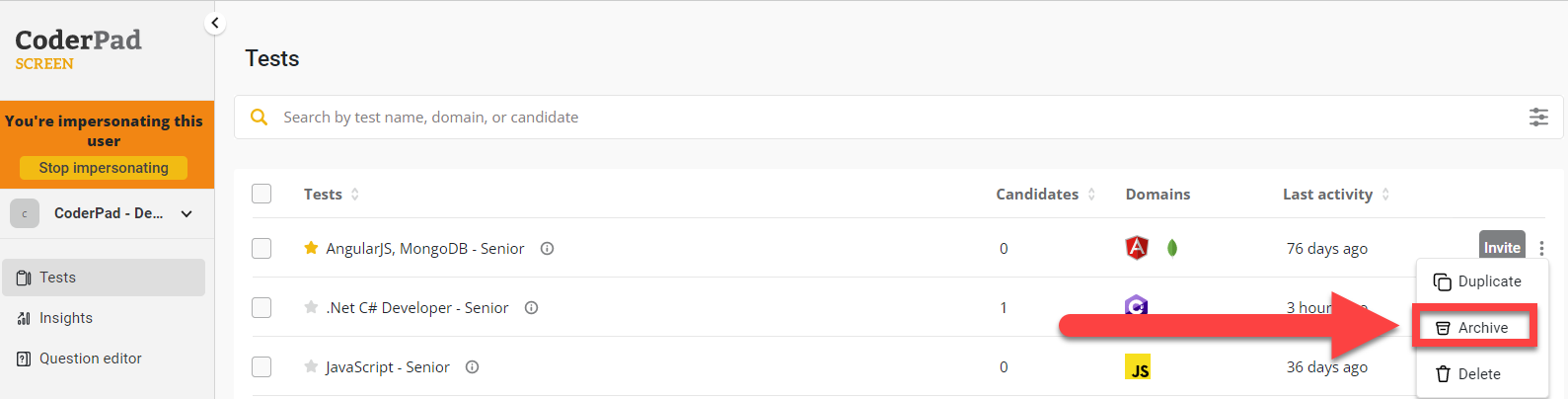1568x399 pixels.
Task: Check the AngularJS, MongoDB - Senior checkbox
Action: pos(261,248)
